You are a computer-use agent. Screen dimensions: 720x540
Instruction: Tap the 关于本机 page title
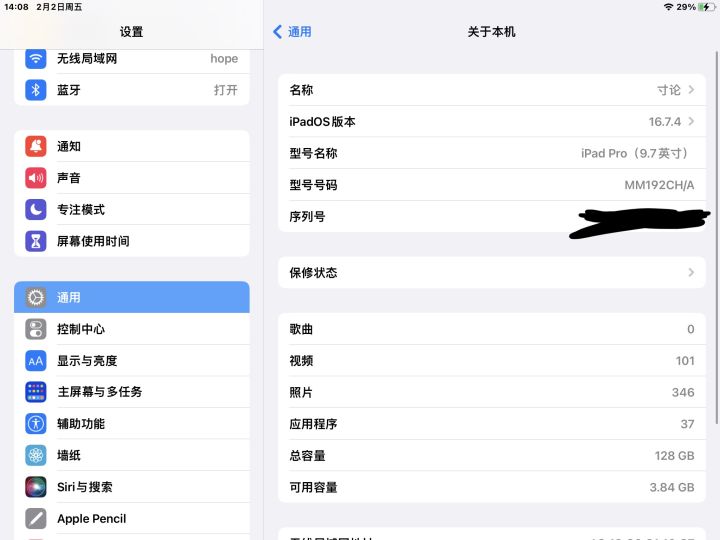[491, 32]
